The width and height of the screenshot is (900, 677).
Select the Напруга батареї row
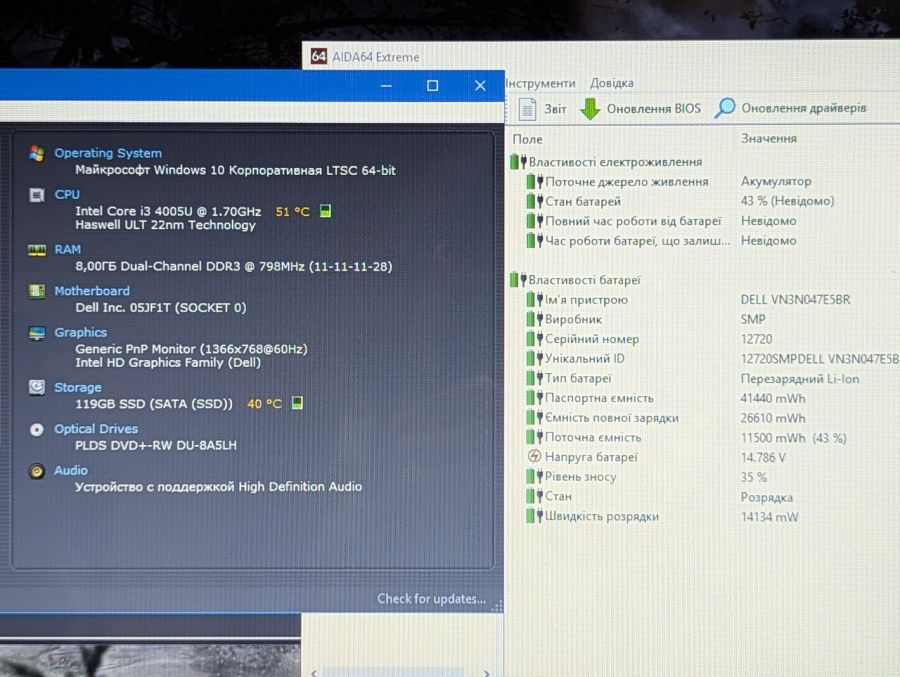click(711, 457)
